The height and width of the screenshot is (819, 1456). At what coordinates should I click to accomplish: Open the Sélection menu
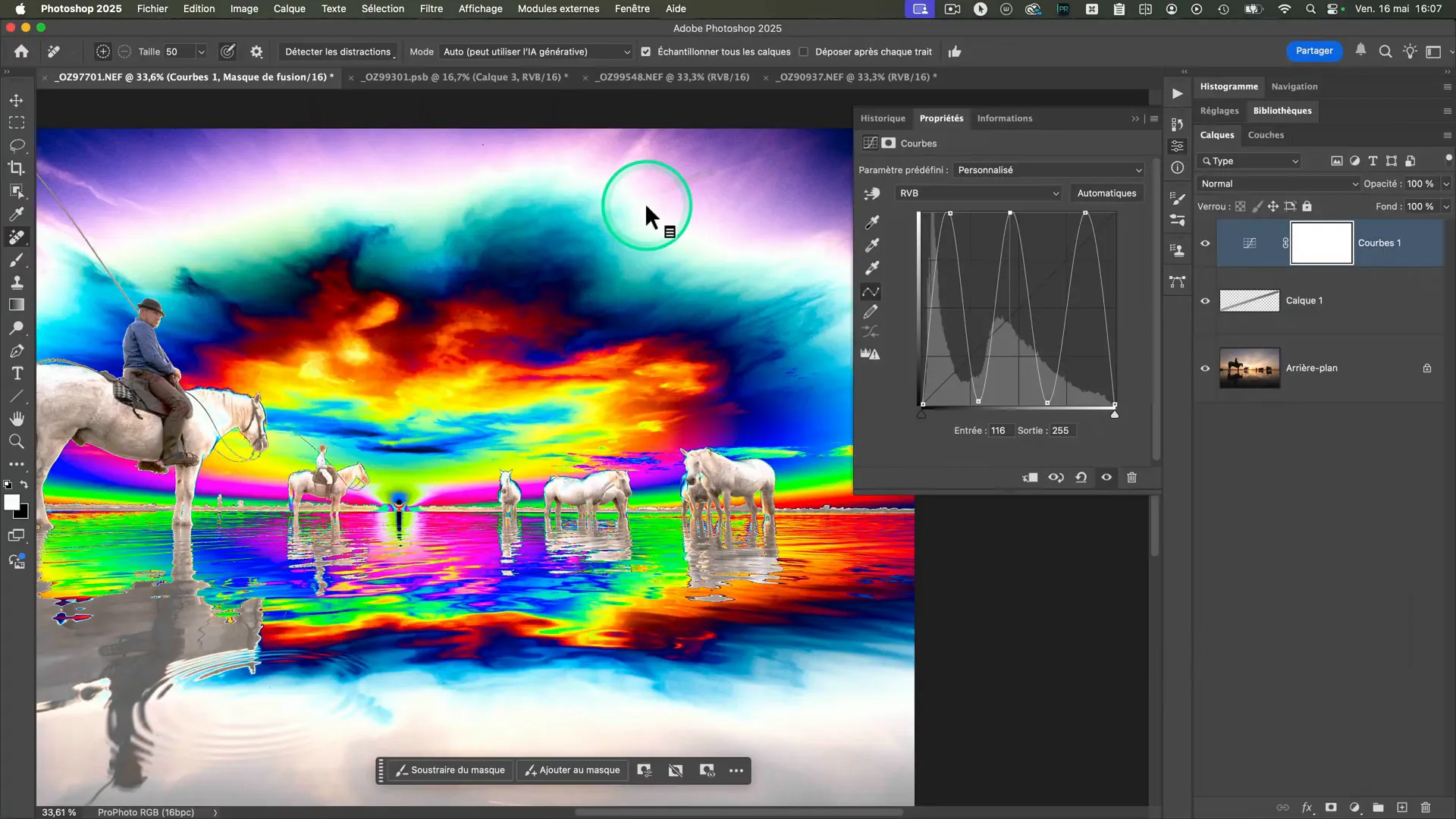coord(382,9)
